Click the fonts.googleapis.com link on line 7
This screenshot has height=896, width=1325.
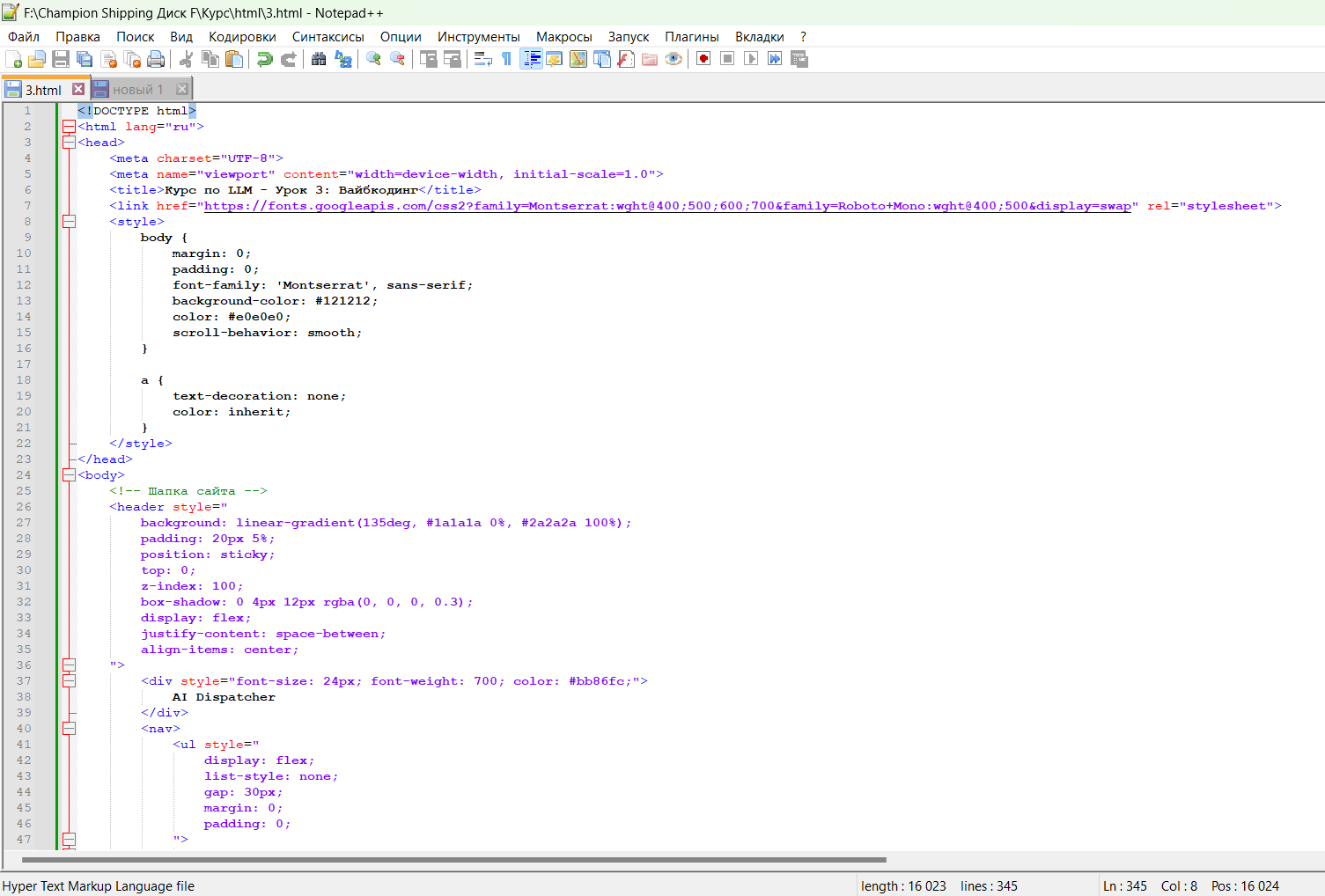click(667, 206)
